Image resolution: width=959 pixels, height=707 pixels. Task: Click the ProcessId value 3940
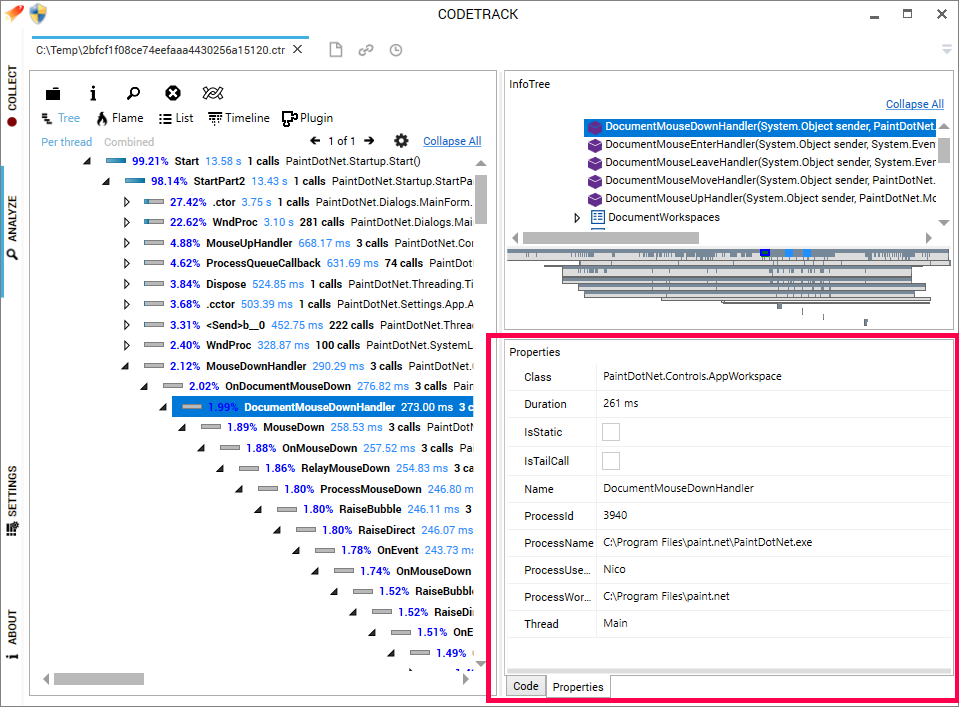[615, 516]
